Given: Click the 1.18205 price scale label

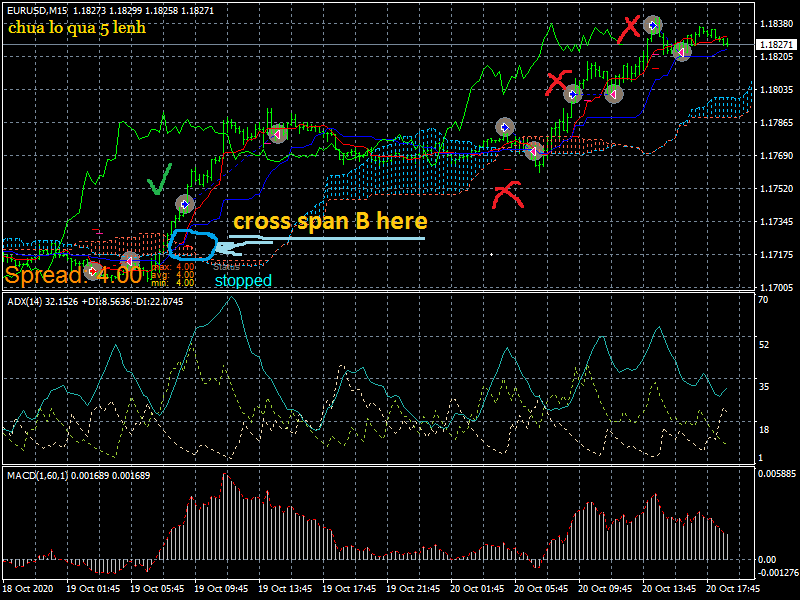Looking at the screenshot, I should point(776,57).
